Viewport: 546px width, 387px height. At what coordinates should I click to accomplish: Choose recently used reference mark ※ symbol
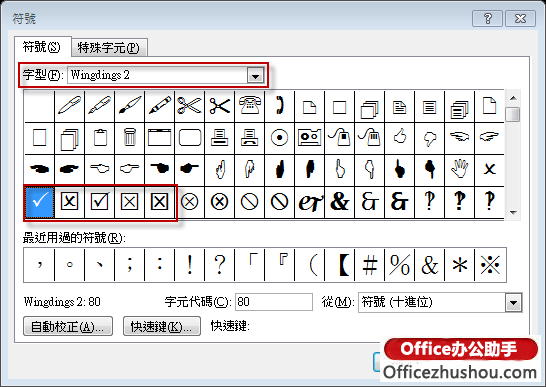[490, 265]
